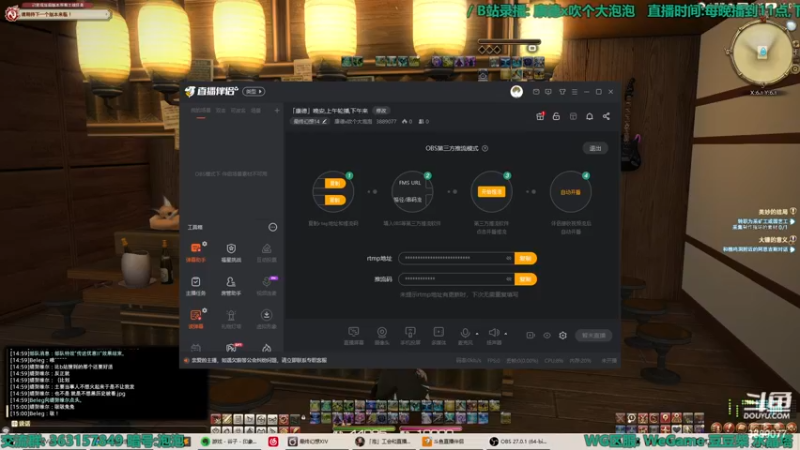
Task: Open the notification bell icon
Action: pyautogui.click(x=589, y=116)
